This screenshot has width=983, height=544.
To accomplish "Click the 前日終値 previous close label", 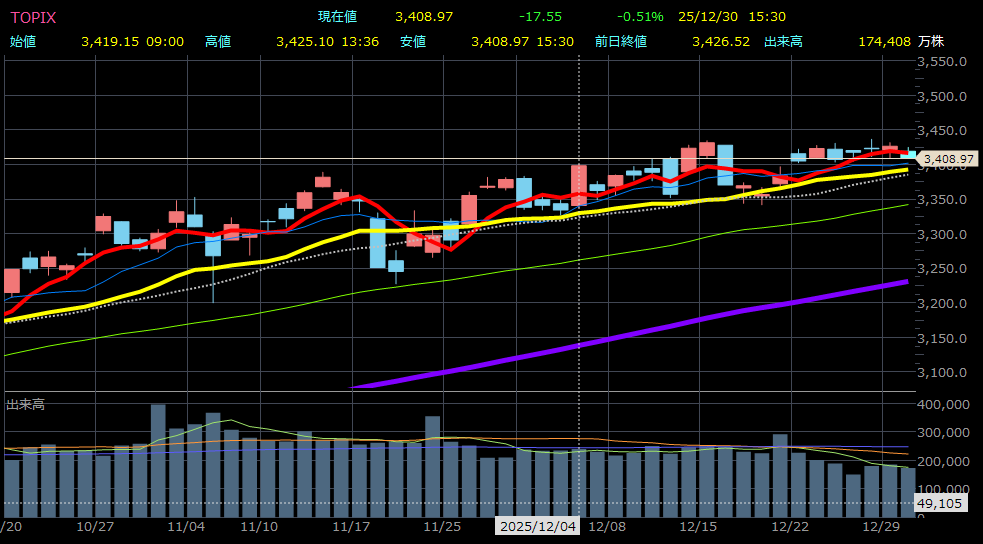I will click(x=620, y=41).
